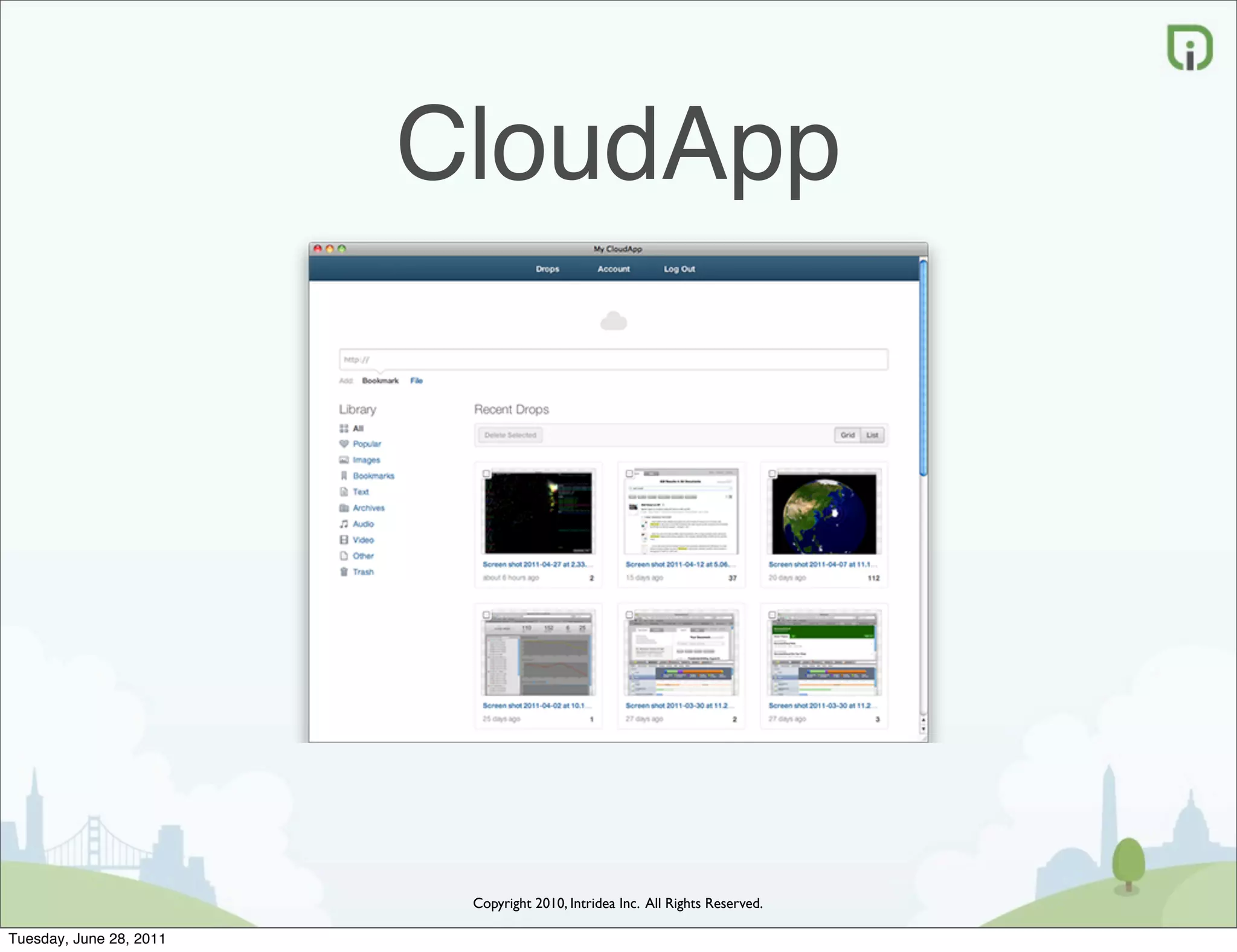The height and width of the screenshot is (952, 1237).
Task: Open Screen shot 2011-04-12 at 5.06 link
Action: coord(681,564)
